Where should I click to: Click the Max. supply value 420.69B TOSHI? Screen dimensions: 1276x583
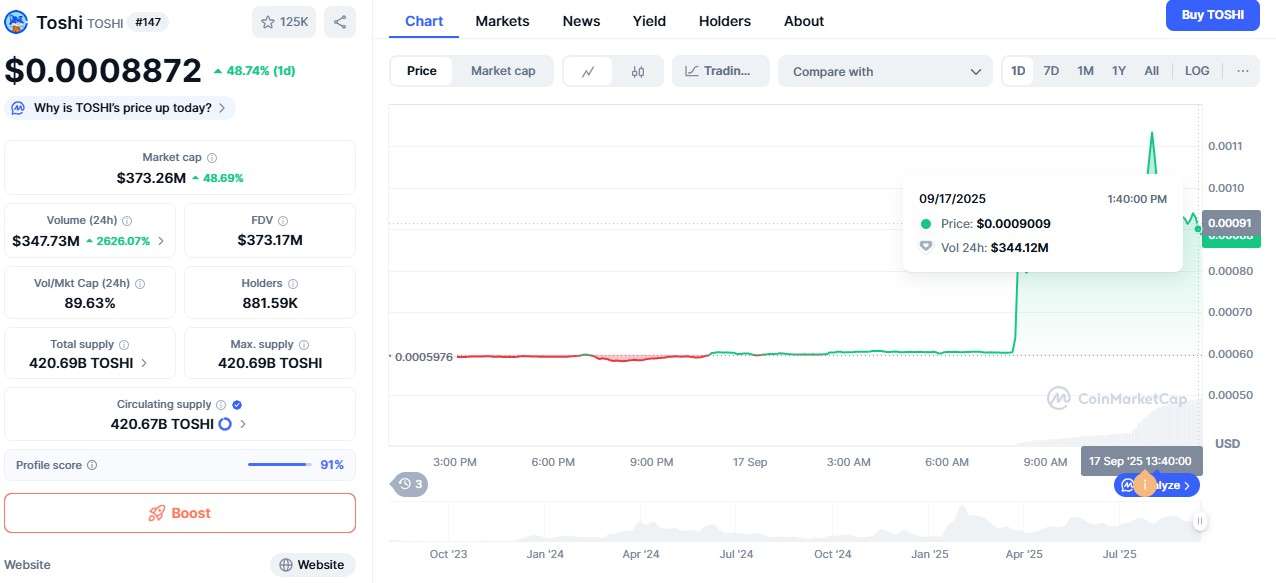coord(270,363)
